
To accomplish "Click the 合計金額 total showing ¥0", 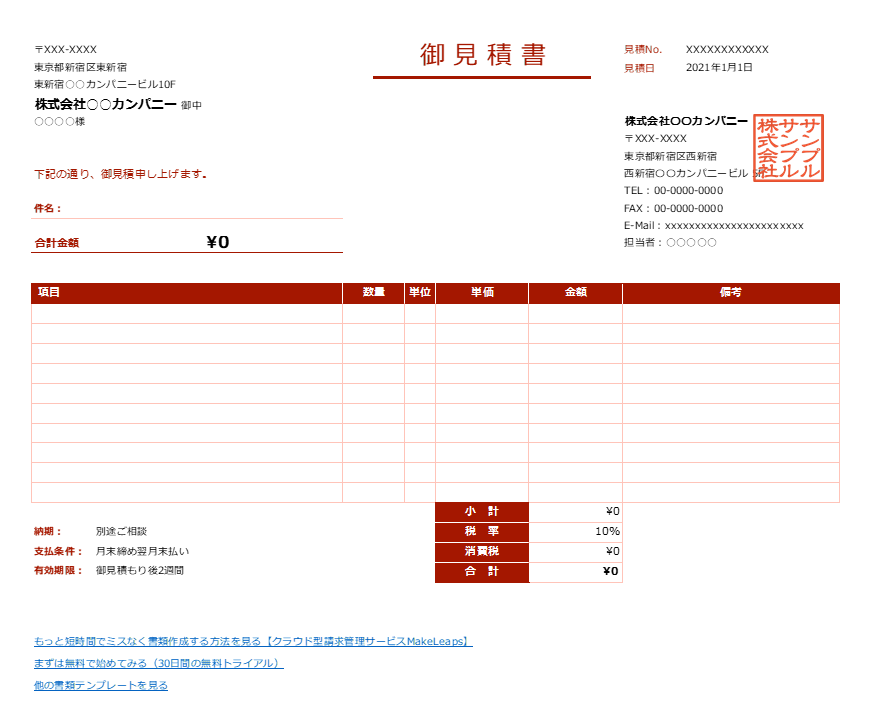I will (219, 240).
